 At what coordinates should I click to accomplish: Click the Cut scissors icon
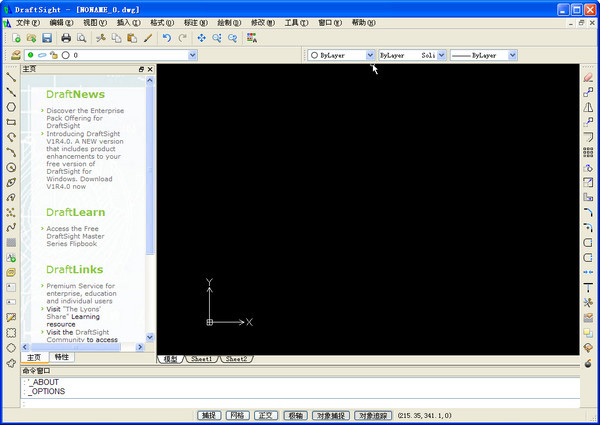coord(100,38)
